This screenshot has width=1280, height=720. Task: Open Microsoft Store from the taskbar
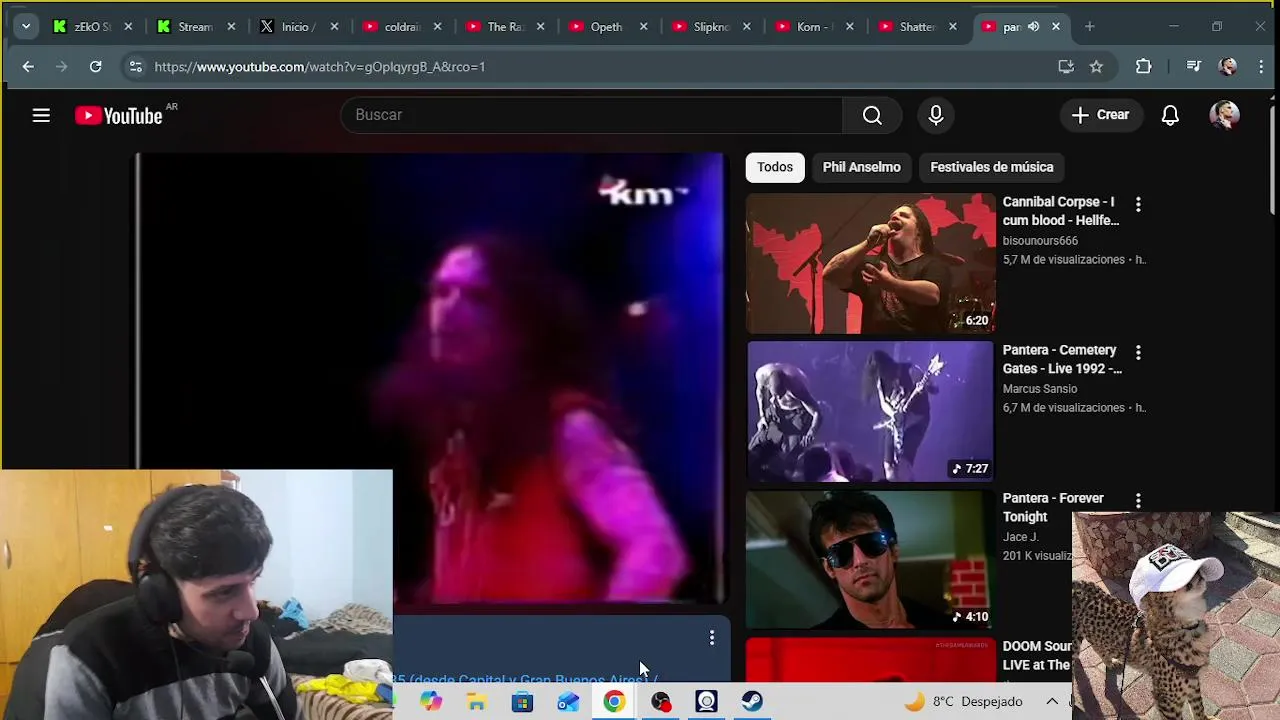(x=522, y=702)
